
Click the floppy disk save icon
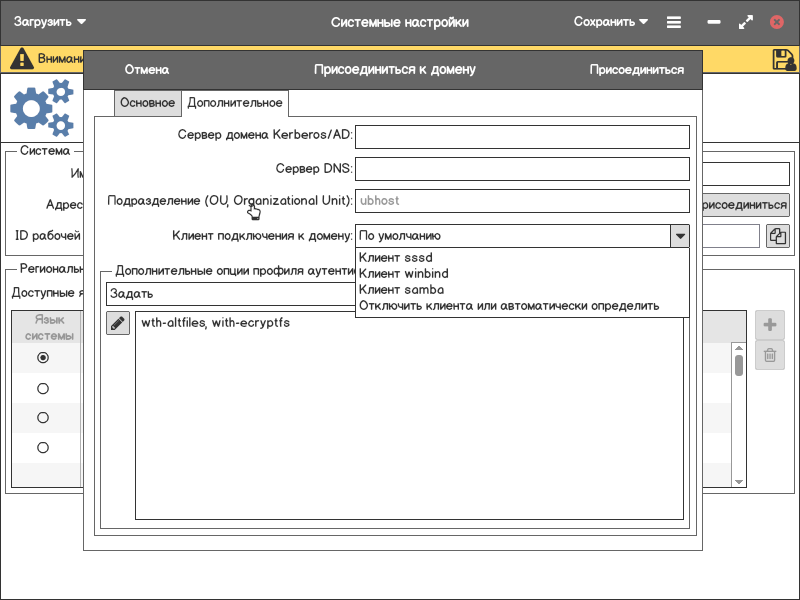pos(784,59)
